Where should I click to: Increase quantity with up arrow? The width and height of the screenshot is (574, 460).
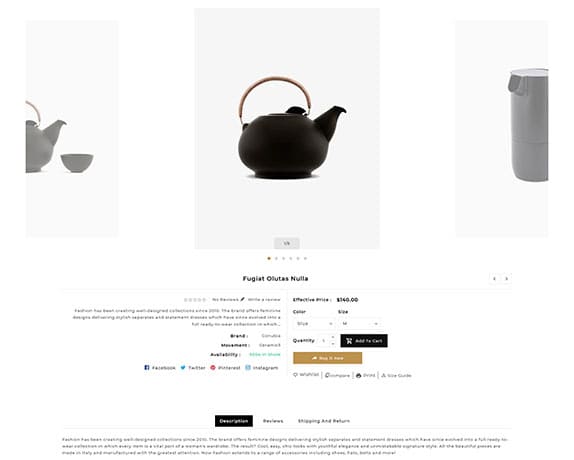tap(333, 337)
